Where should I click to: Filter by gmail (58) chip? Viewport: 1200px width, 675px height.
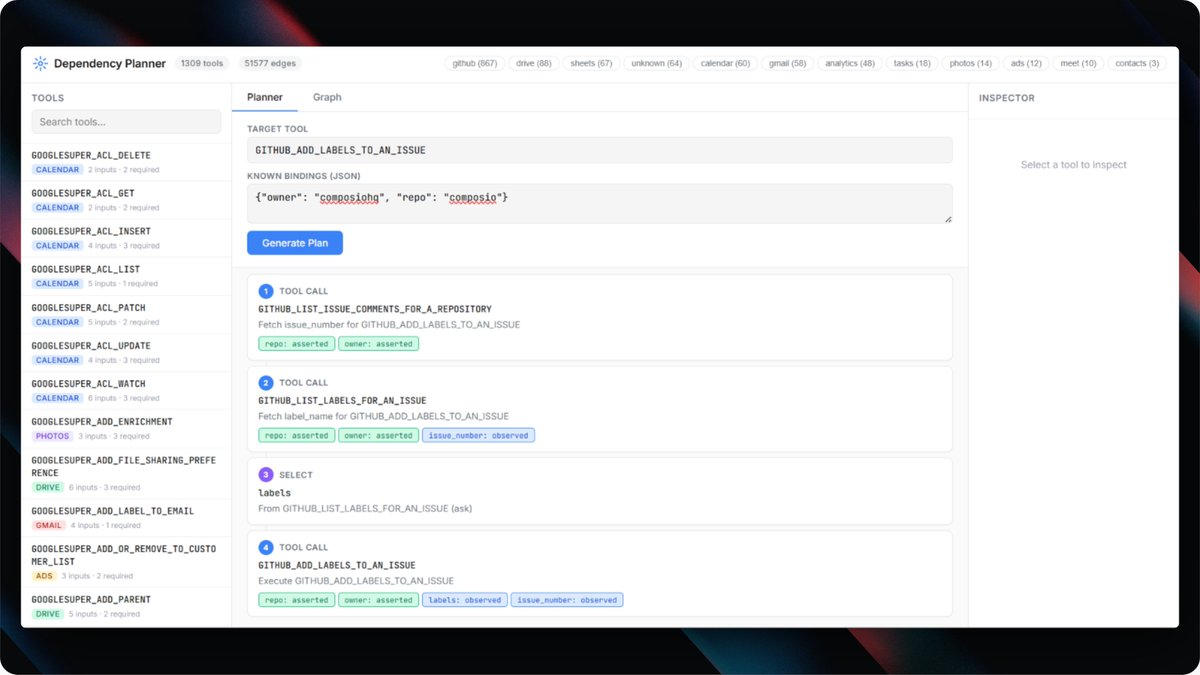click(787, 63)
